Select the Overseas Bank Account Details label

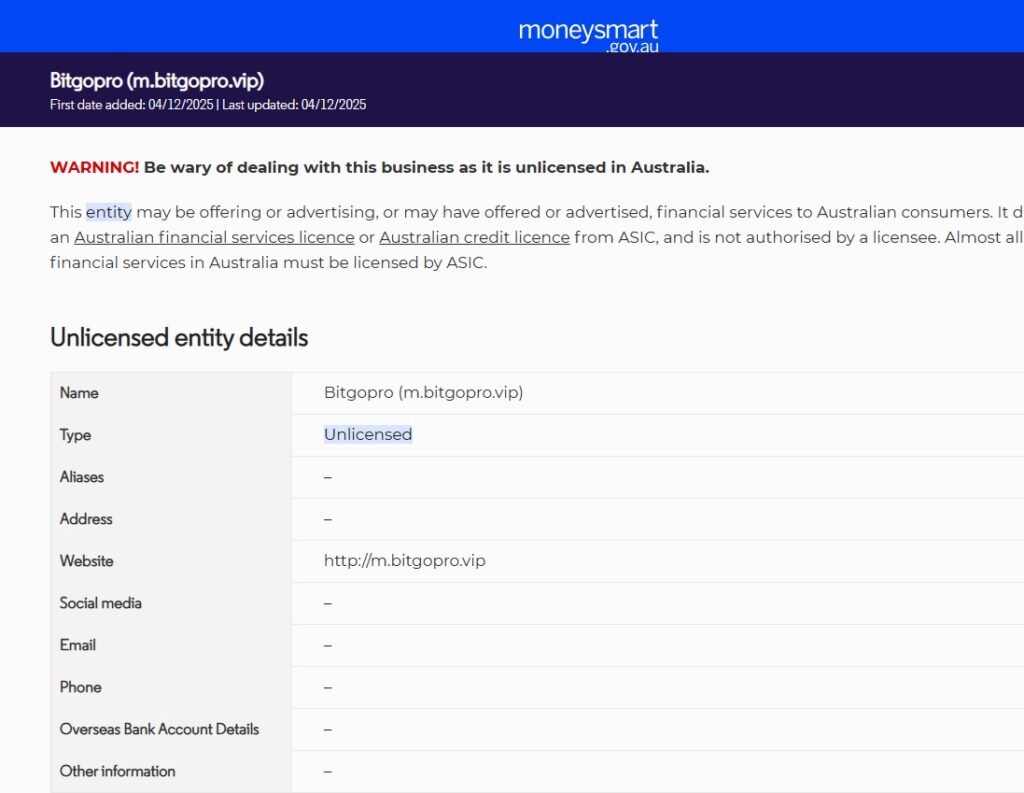tap(159, 729)
